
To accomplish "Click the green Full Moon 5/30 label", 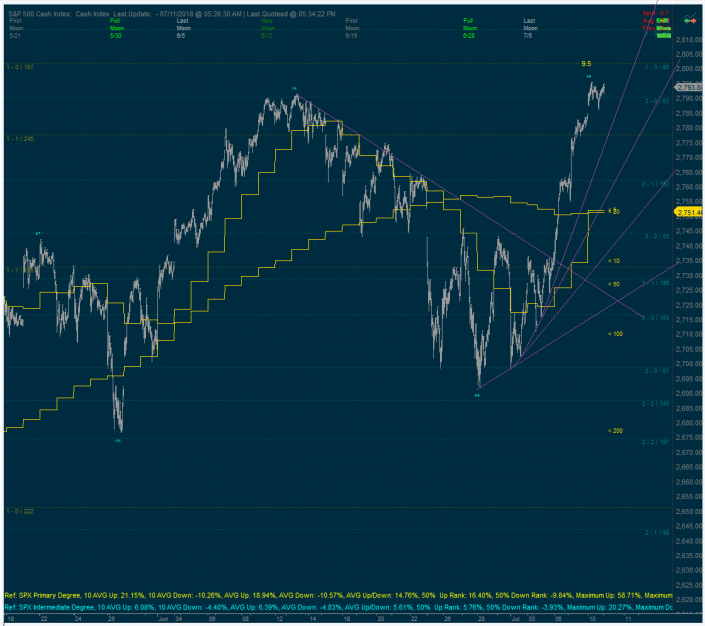I will point(116,28).
